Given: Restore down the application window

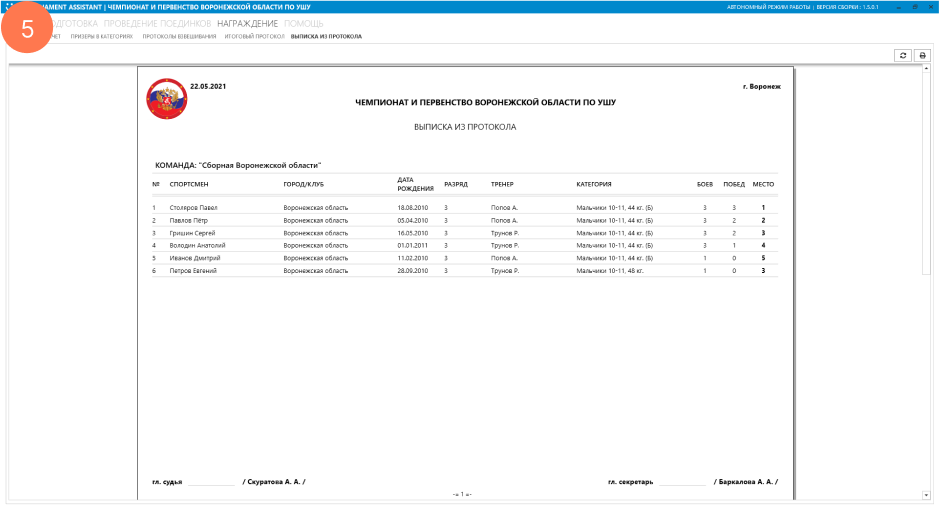Looking at the screenshot, I should click(914, 7).
